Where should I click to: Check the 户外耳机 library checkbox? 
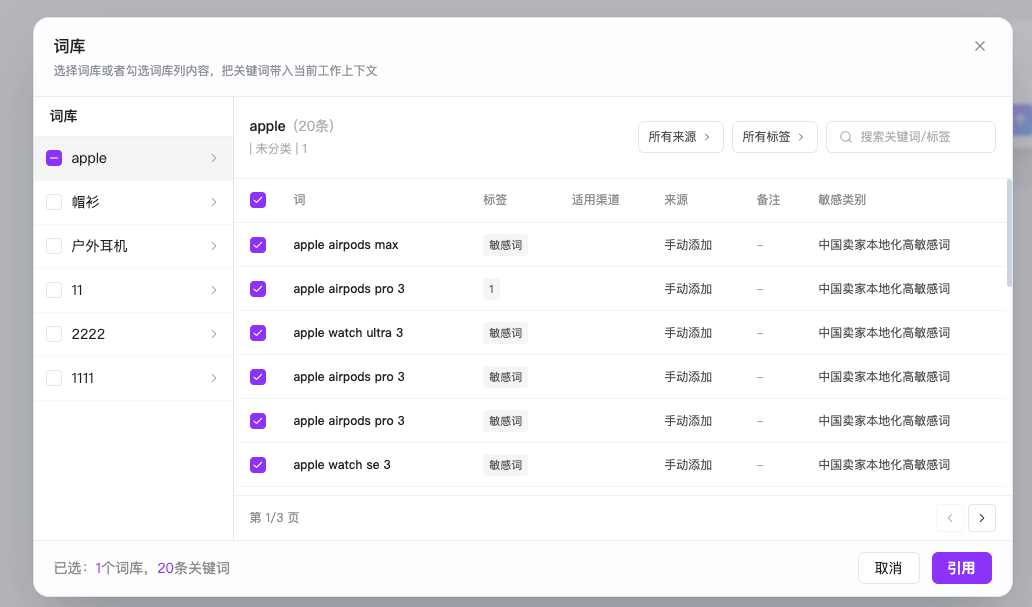pos(54,246)
